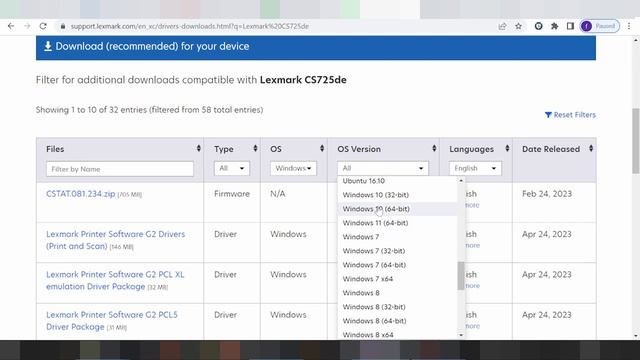Open G2 PCL5 Driver Package link
640x360 pixels.
tap(112, 321)
